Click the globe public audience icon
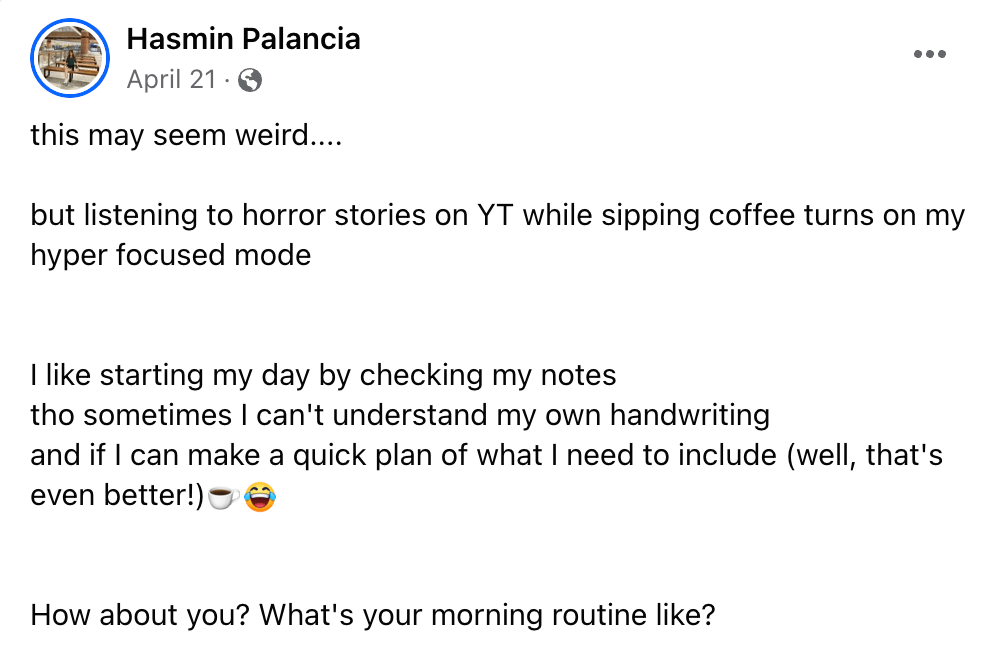990x650 pixels. tap(250, 80)
